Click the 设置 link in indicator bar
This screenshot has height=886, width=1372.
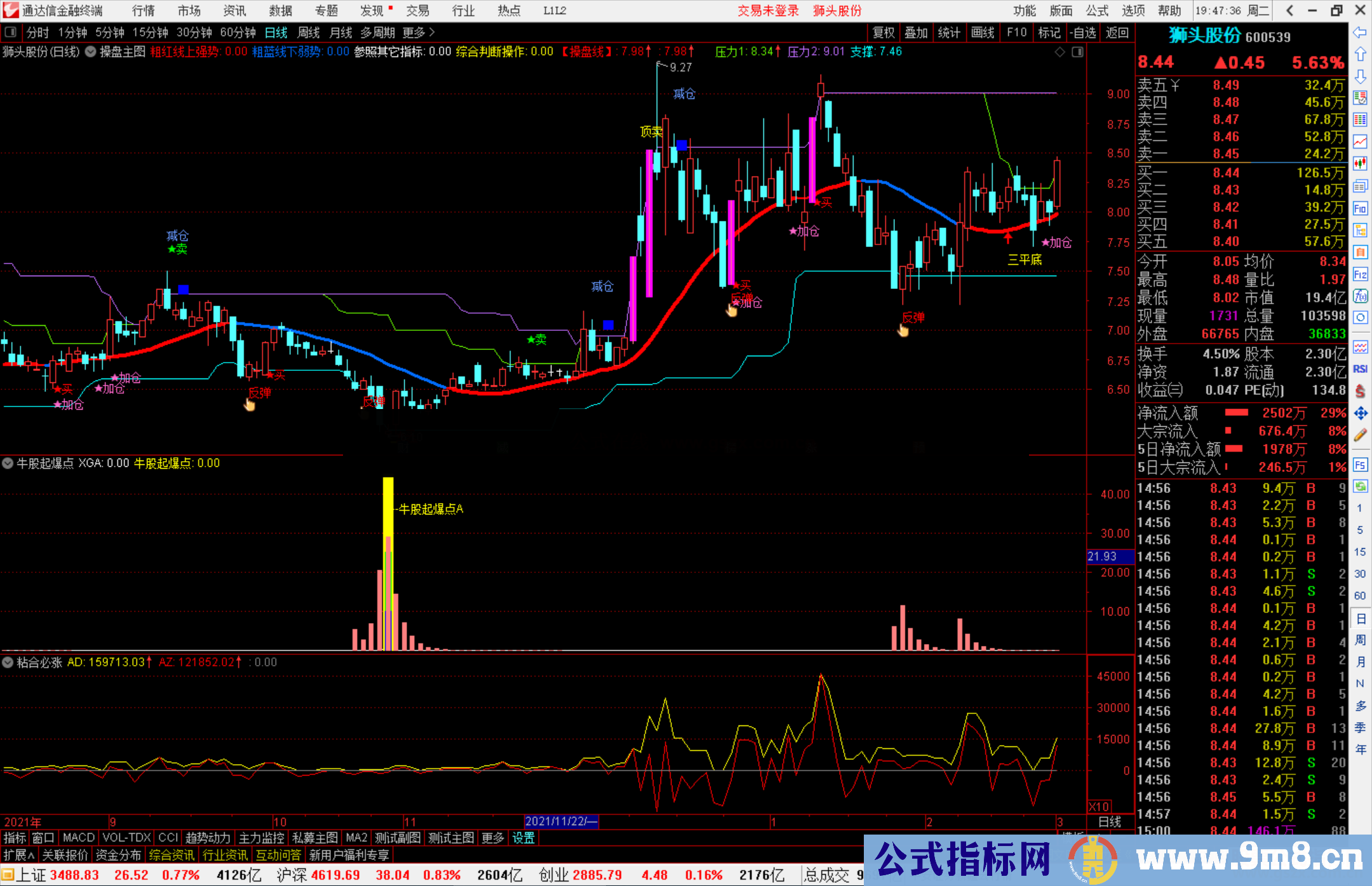pos(523,838)
